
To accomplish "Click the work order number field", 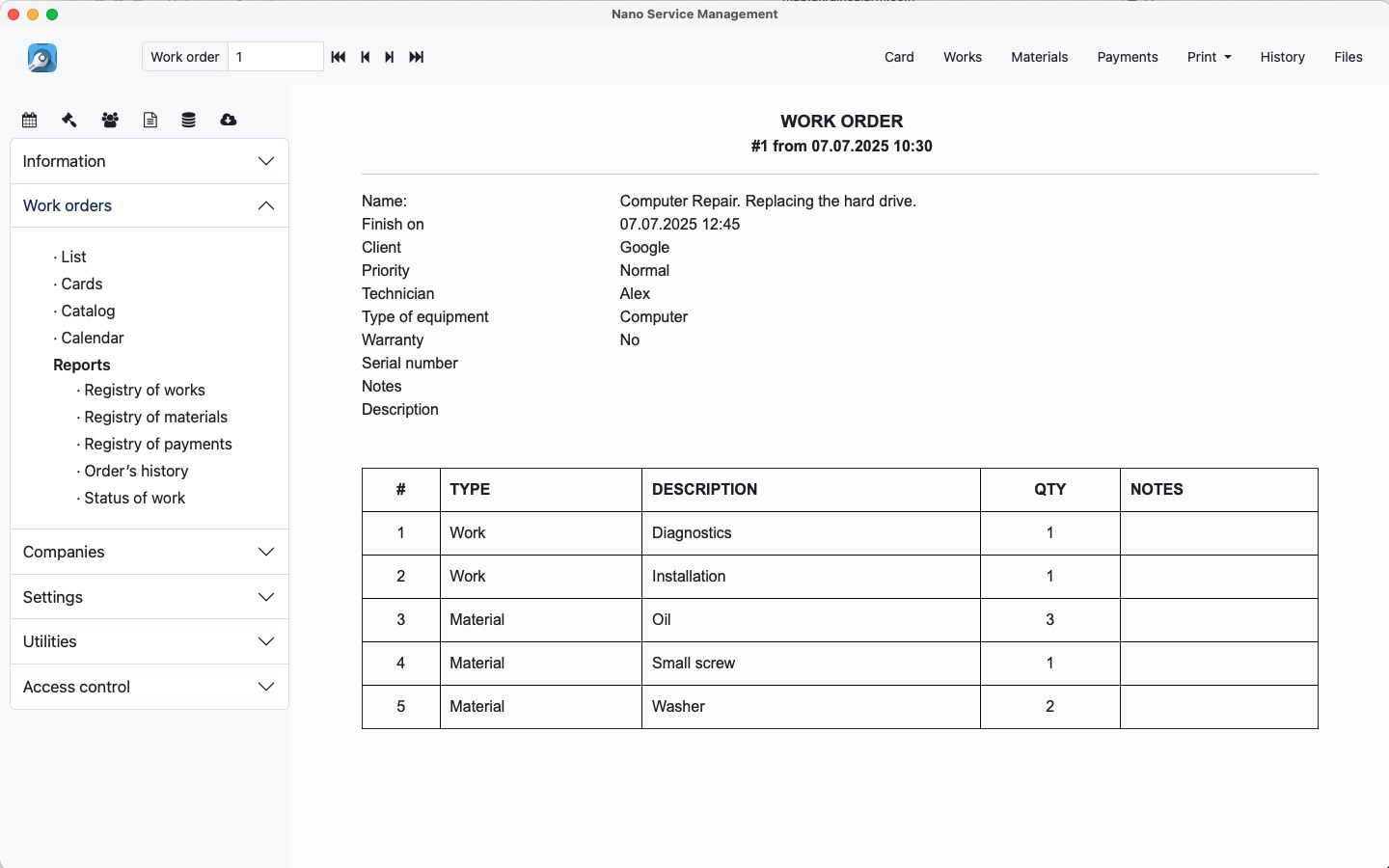I will pos(275,57).
